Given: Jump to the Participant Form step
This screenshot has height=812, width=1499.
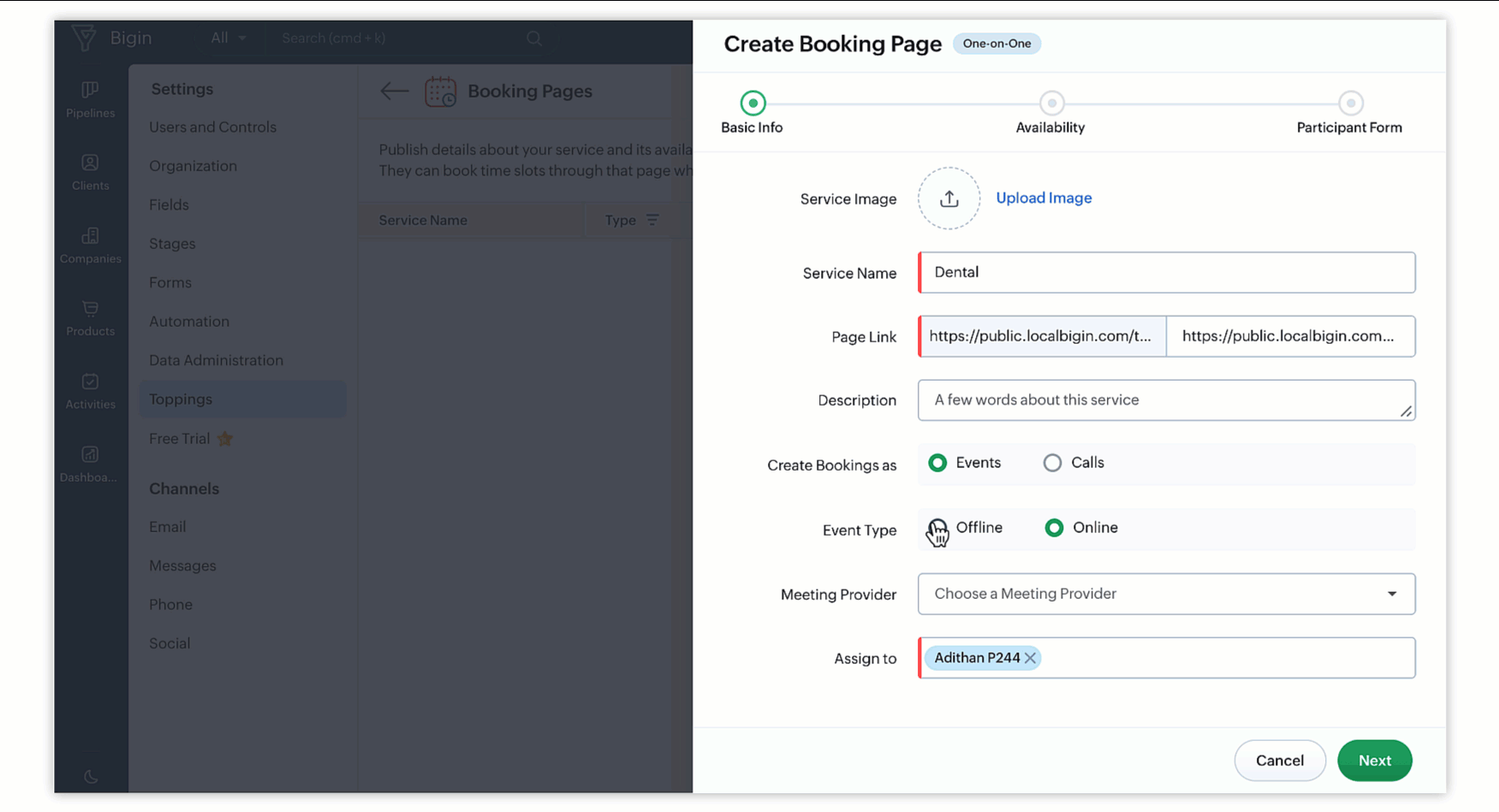Looking at the screenshot, I should coord(1350,104).
